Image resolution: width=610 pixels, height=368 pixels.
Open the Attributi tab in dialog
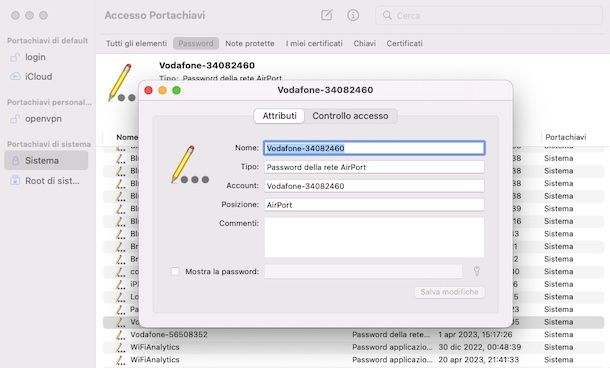(279, 116)
